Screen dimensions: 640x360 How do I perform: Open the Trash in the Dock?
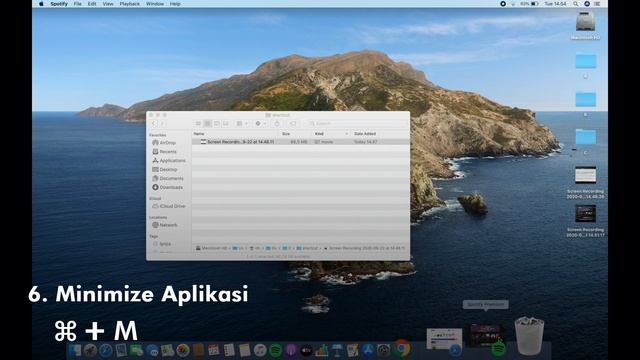pyautogui.click(x=529, y=336)
